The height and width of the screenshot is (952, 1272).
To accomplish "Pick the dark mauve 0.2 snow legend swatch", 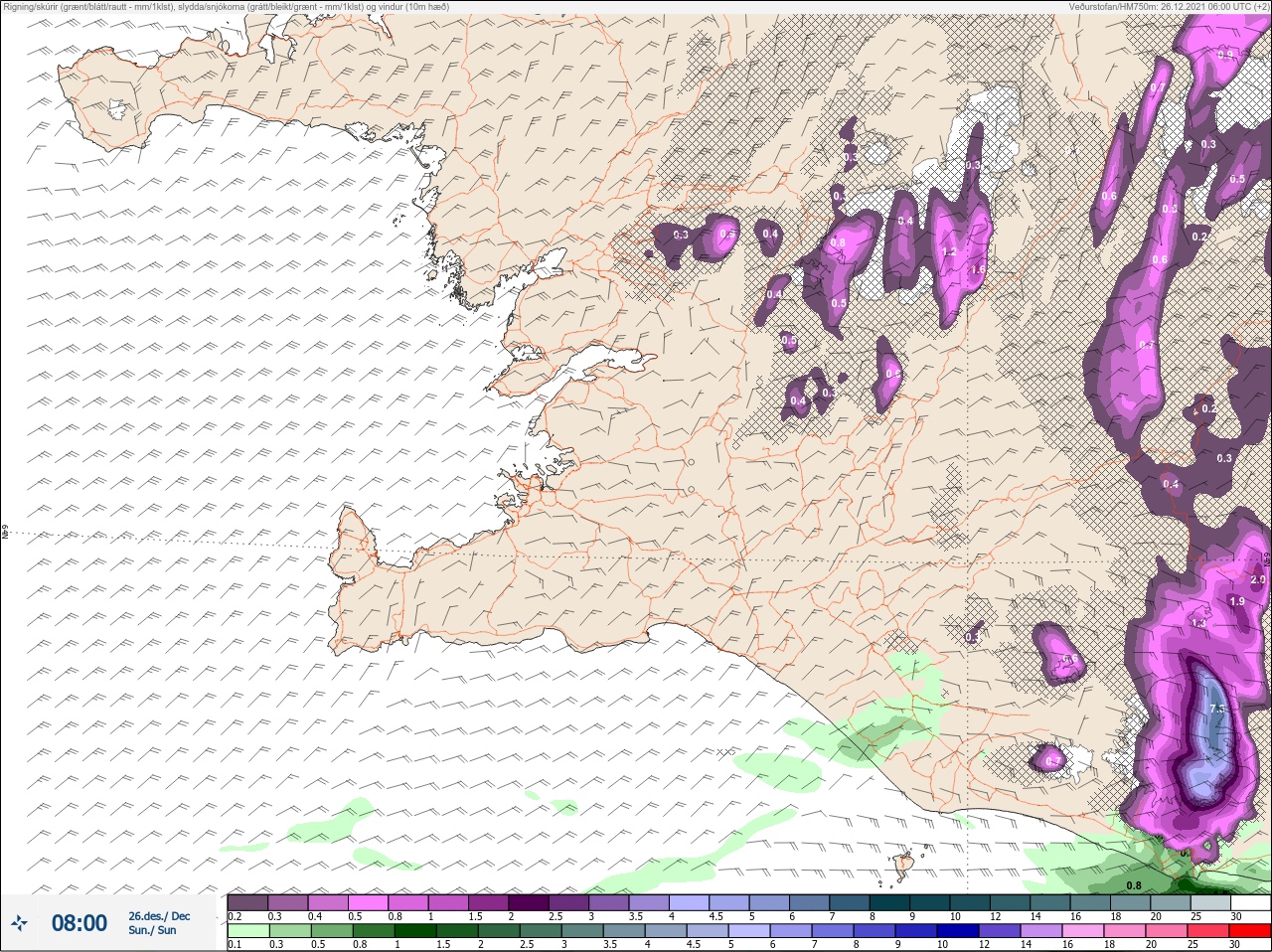I will (x=247, y=902).
